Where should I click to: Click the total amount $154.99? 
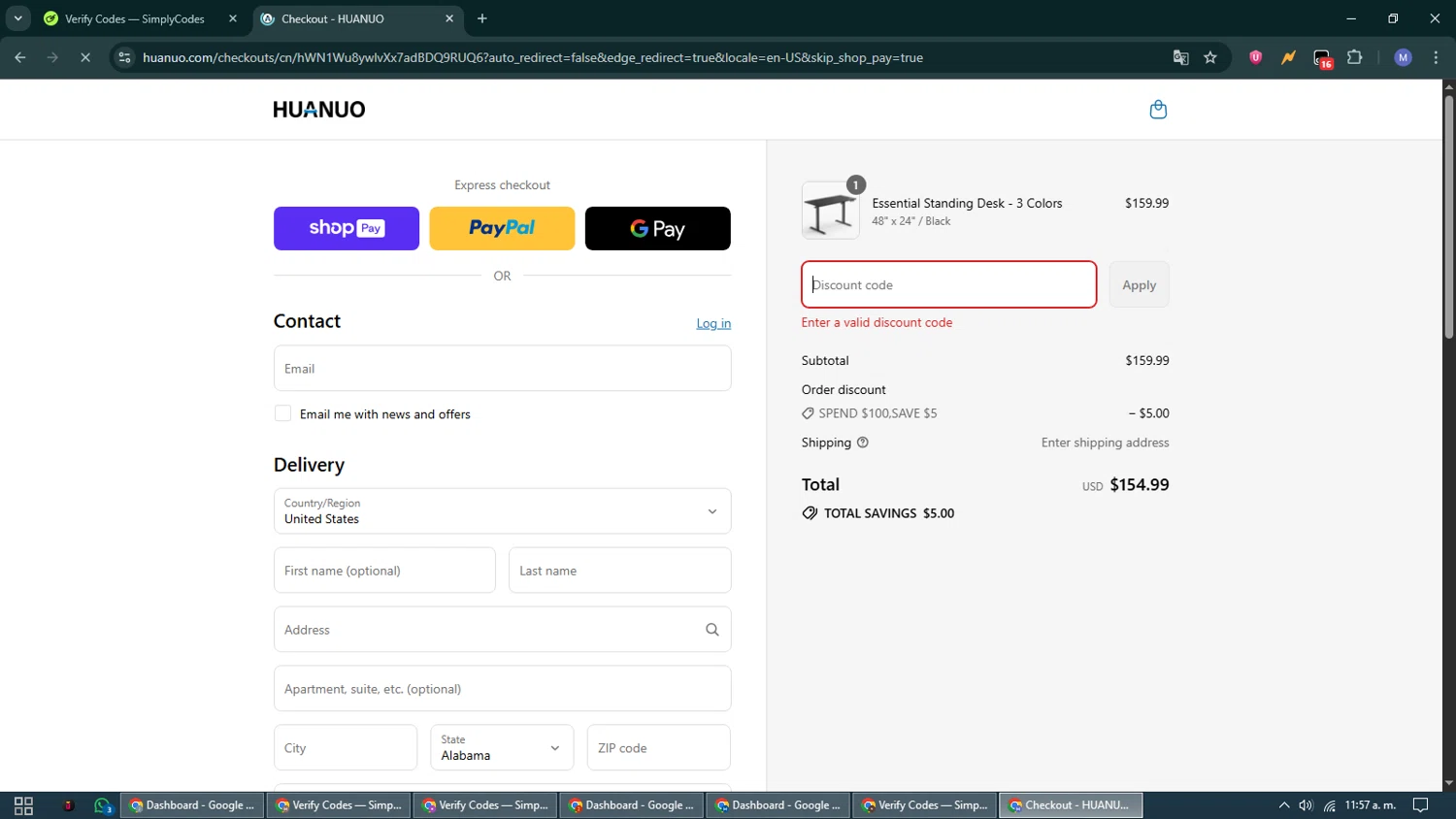click(1140, 484)
